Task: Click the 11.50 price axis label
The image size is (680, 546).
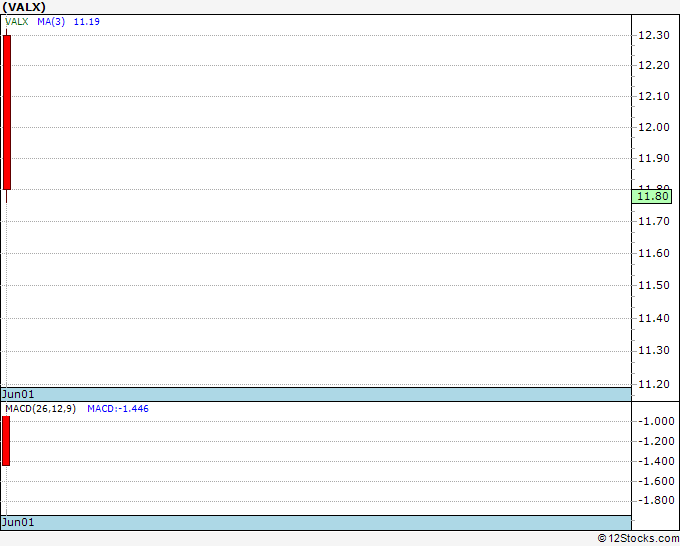Action: tap(654, 285)
